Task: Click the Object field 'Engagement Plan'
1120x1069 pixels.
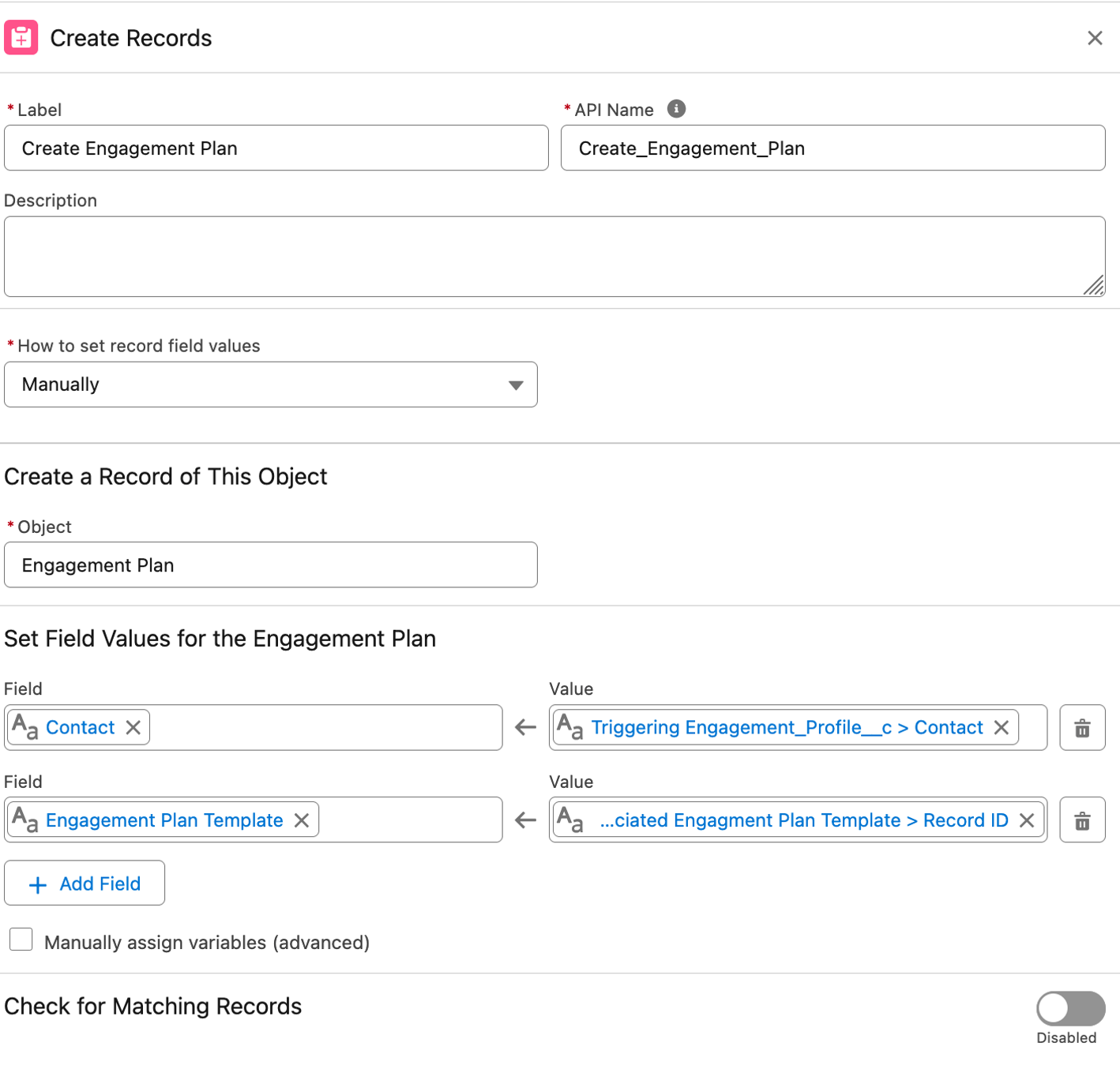Action: [271, 565]
